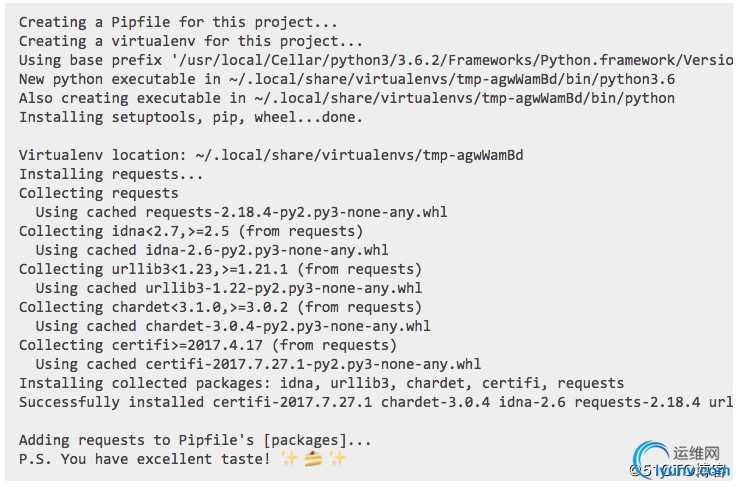Click 'Installing setuptools, pip, wheel...done.' line
The image size is (736, 487).
click(x=191, y=117)
